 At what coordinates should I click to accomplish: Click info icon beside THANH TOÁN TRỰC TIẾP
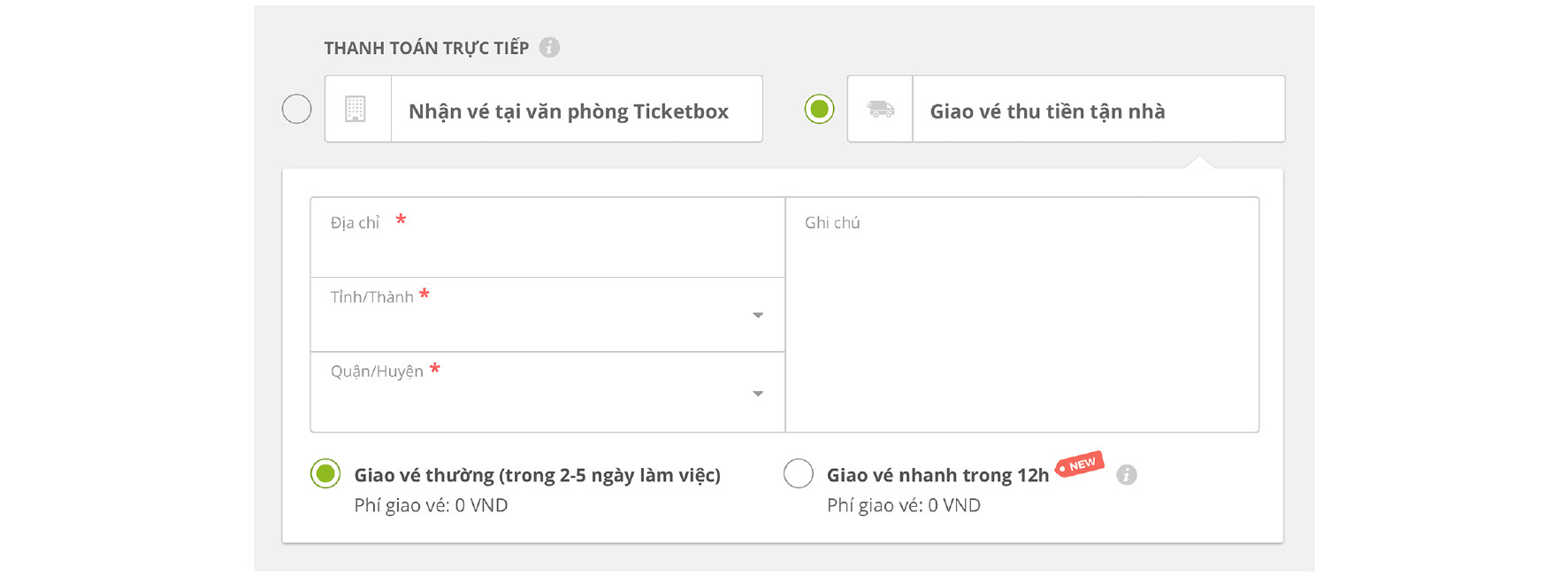pyautogui.click(x=549, y=48)
